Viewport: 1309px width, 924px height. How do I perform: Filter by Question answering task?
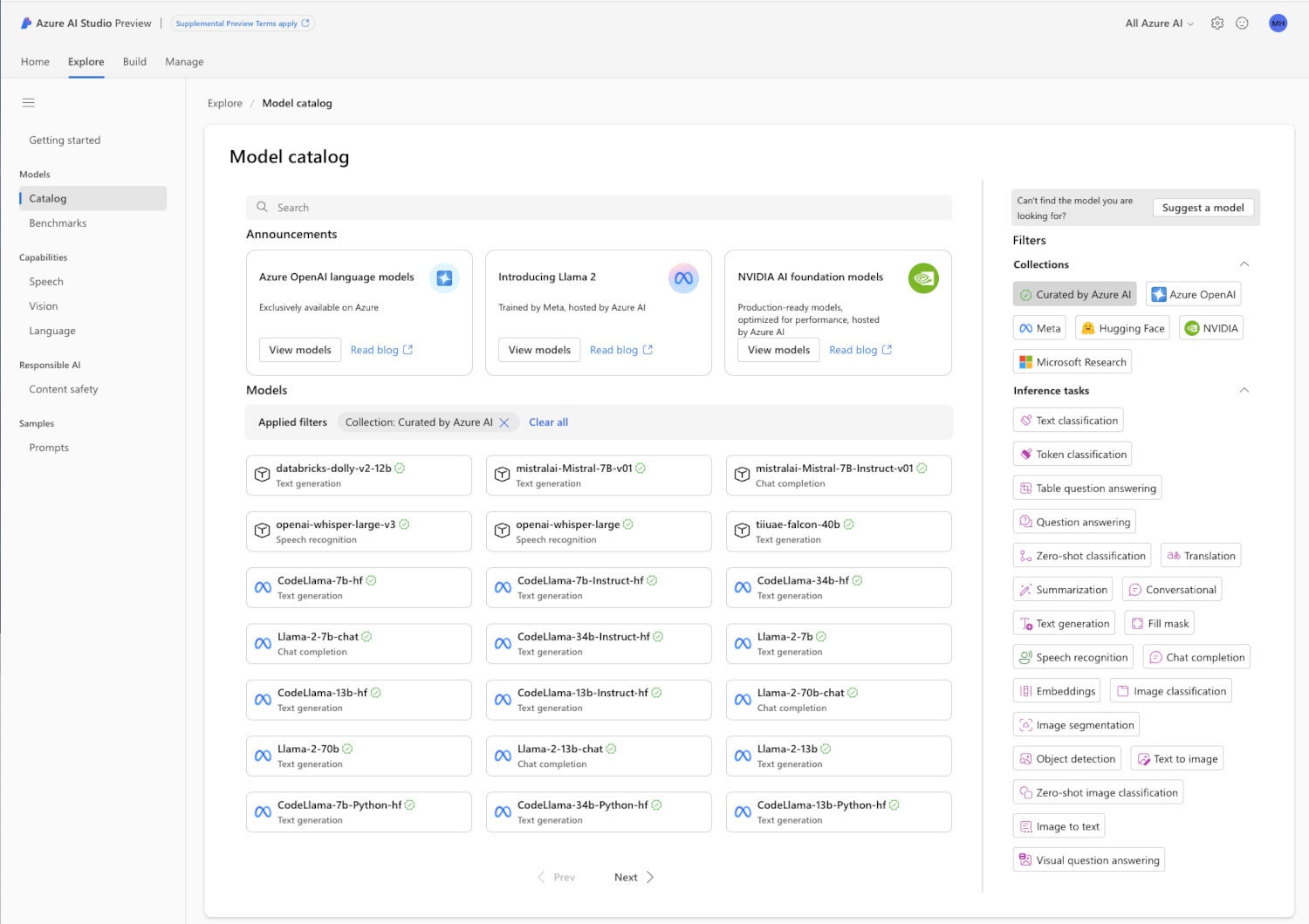pos(1074,522)
